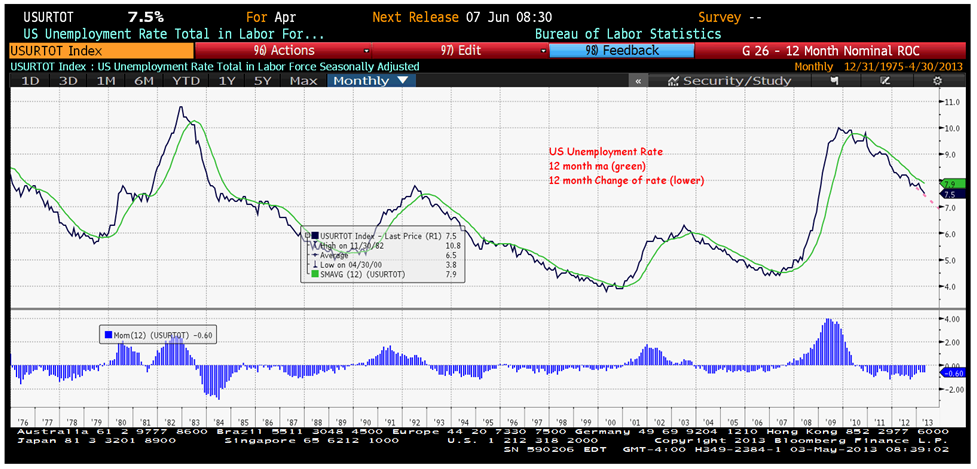Select the 5Y time range
977x469 pixels.
click(260, 80)
